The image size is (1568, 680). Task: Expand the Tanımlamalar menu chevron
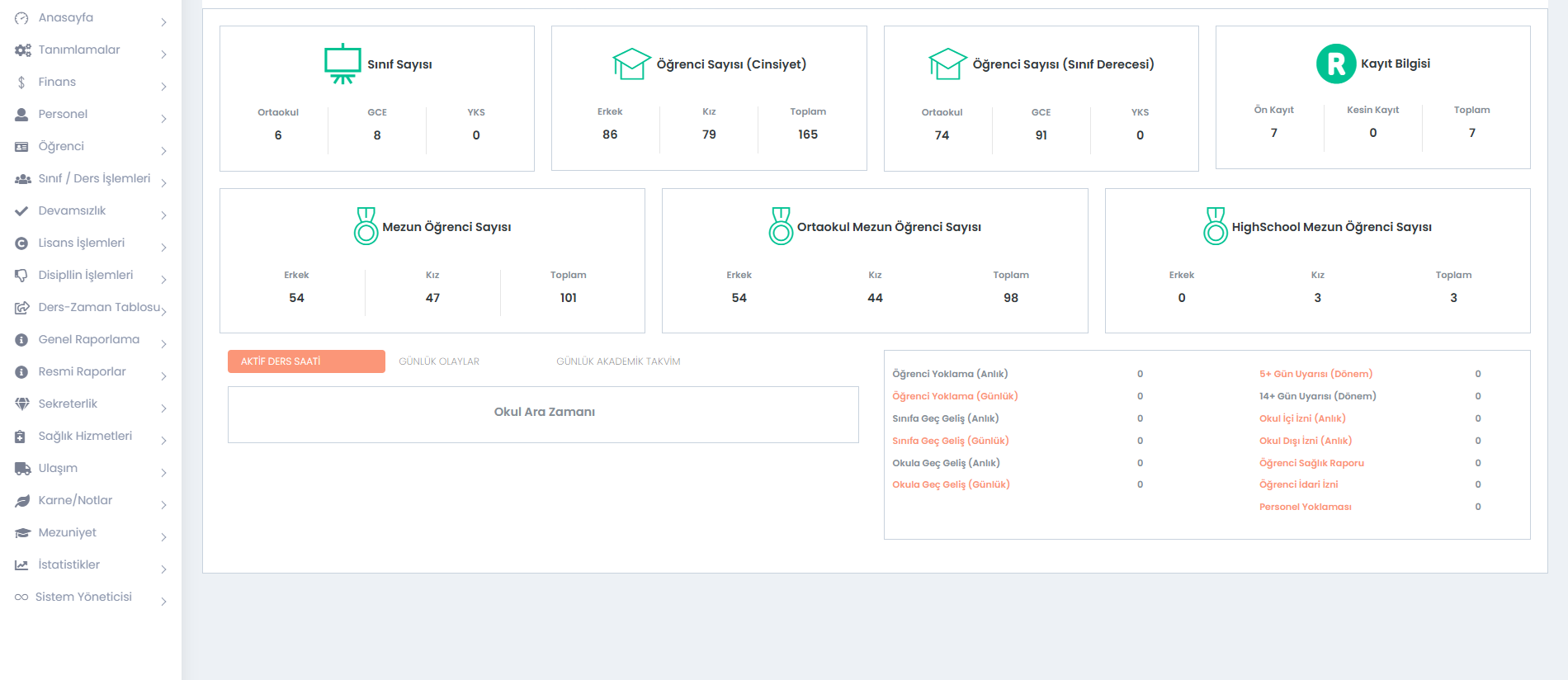(163, 54)
